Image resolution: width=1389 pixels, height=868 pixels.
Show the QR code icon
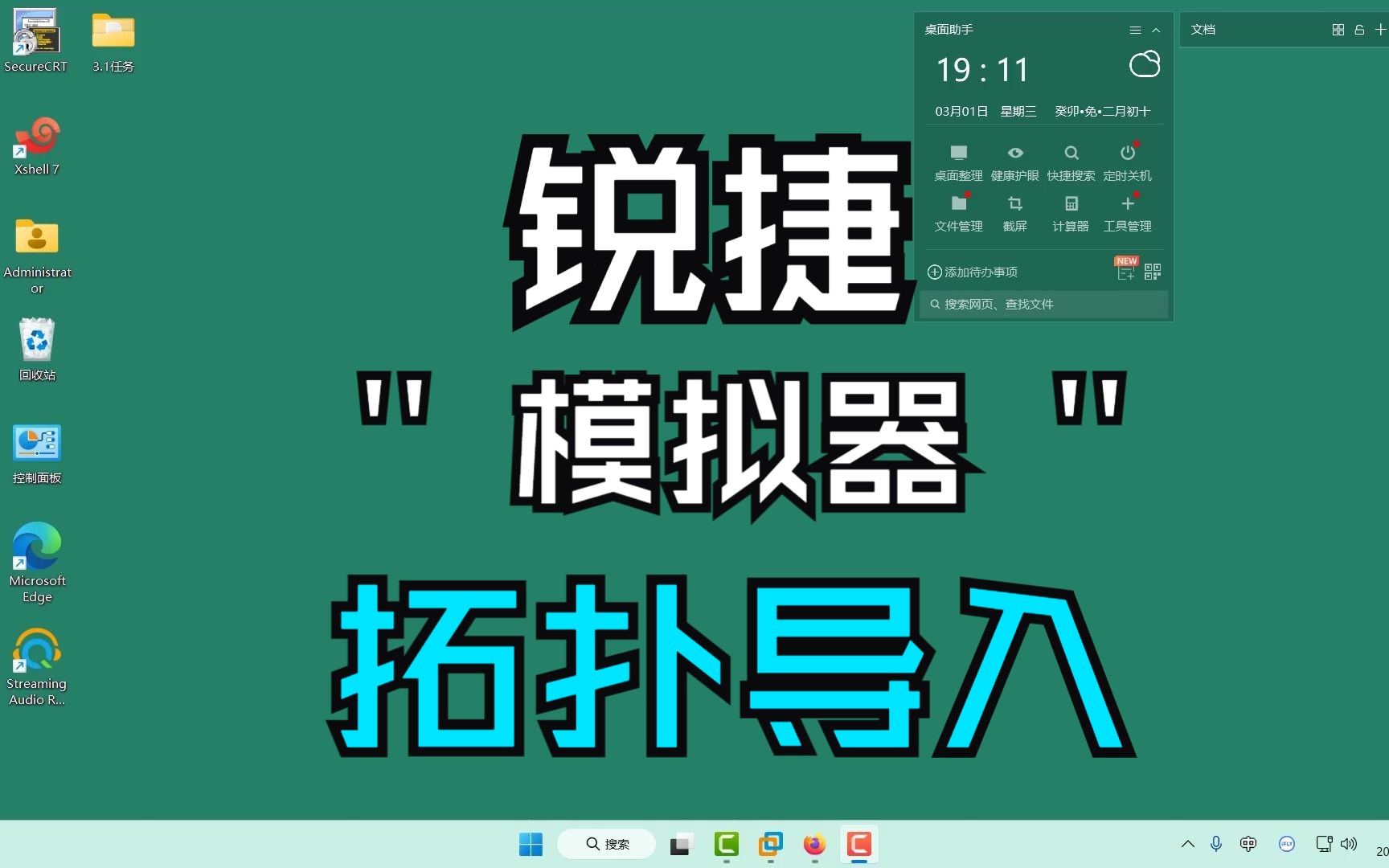point(1153,272)
